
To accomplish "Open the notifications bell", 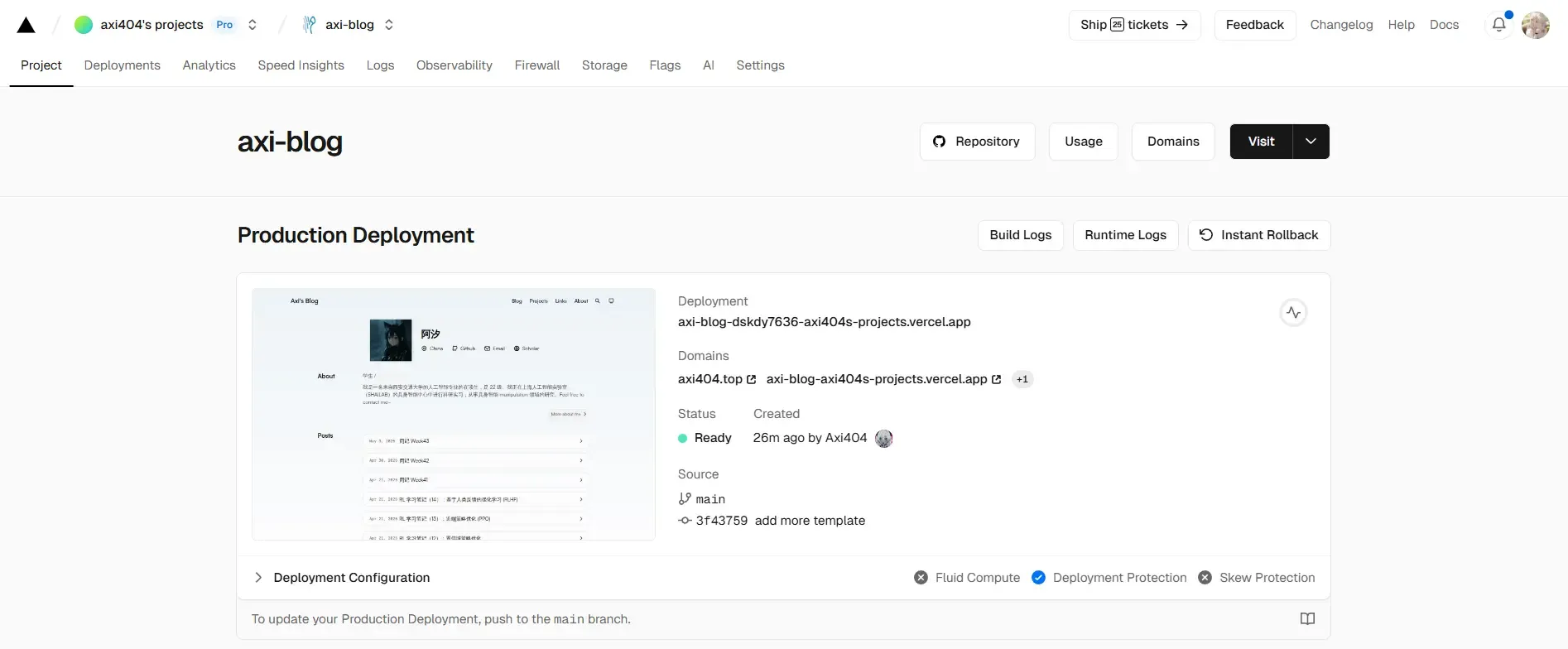I will (1498, 25).
